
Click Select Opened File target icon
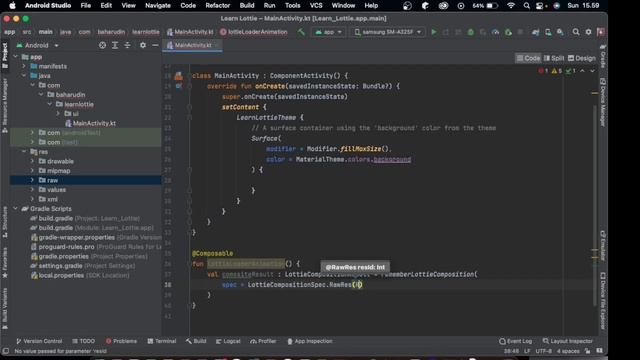[102, 45]
